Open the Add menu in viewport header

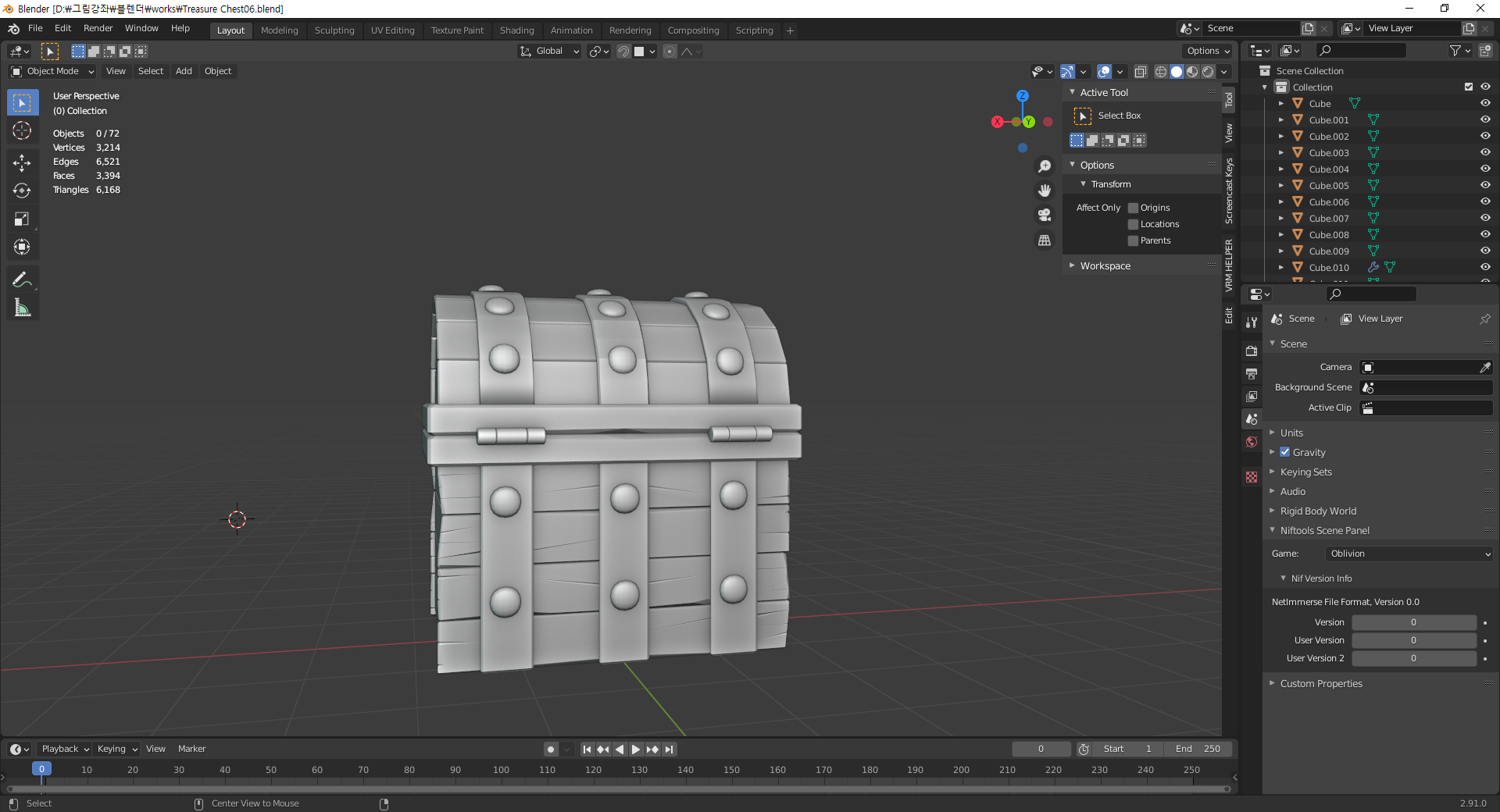[184, 71]
